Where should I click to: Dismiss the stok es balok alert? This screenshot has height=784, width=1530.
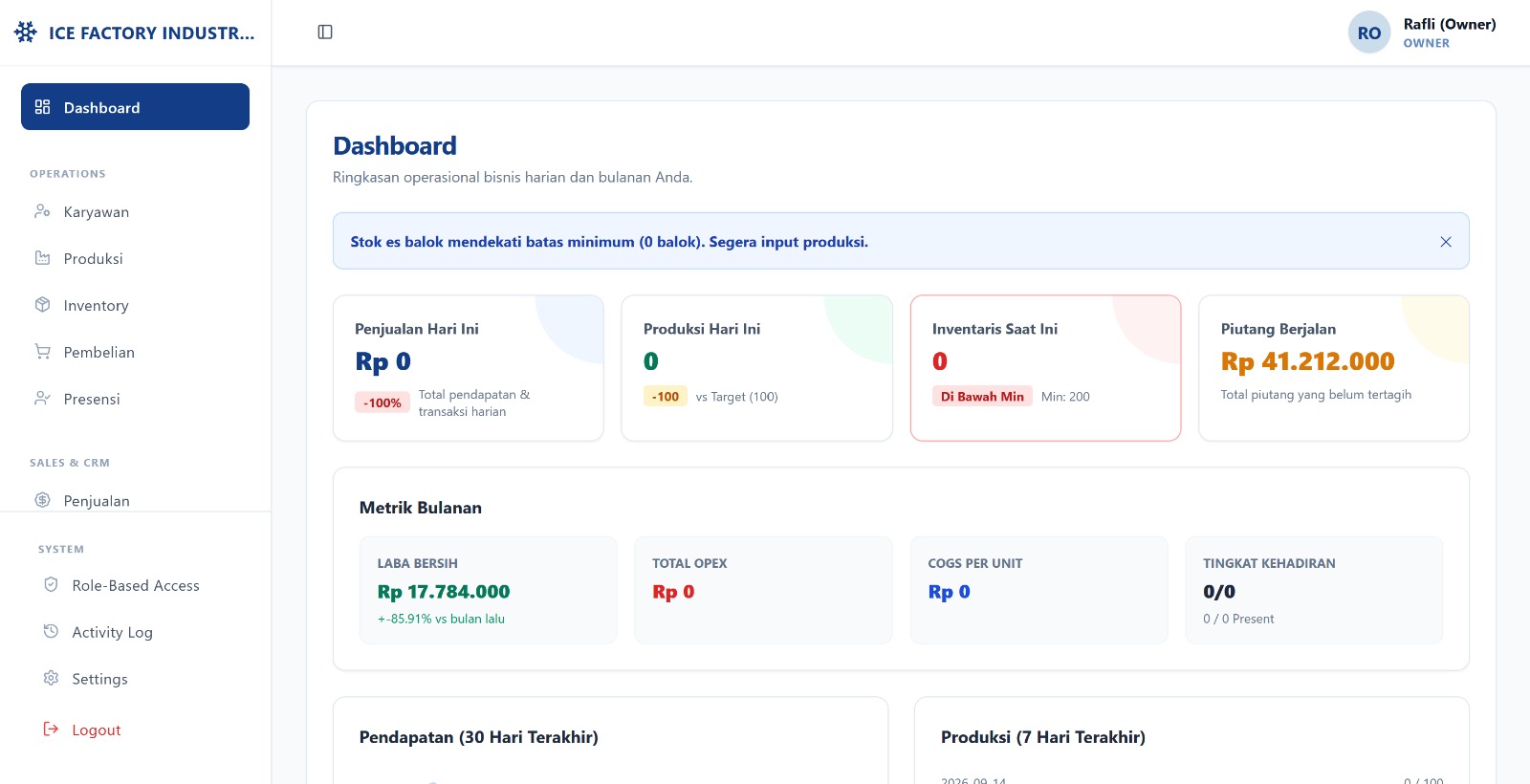(x=1446, y=242)
